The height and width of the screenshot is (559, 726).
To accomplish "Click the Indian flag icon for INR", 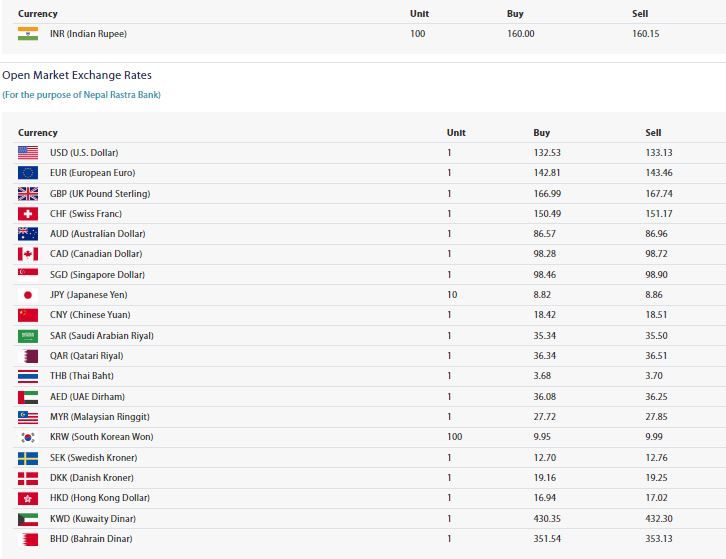I will 28,34.
